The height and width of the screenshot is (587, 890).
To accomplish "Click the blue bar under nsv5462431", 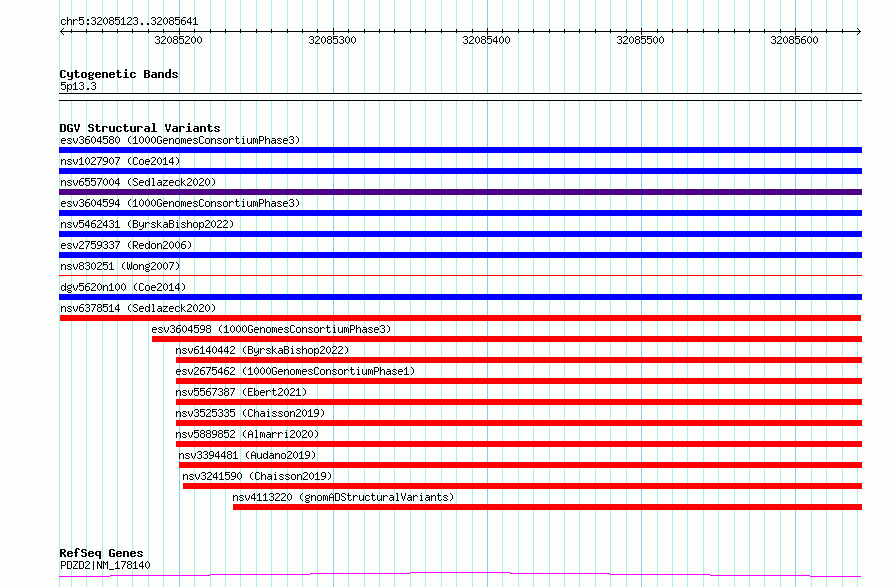I will (x=460, y=234).
